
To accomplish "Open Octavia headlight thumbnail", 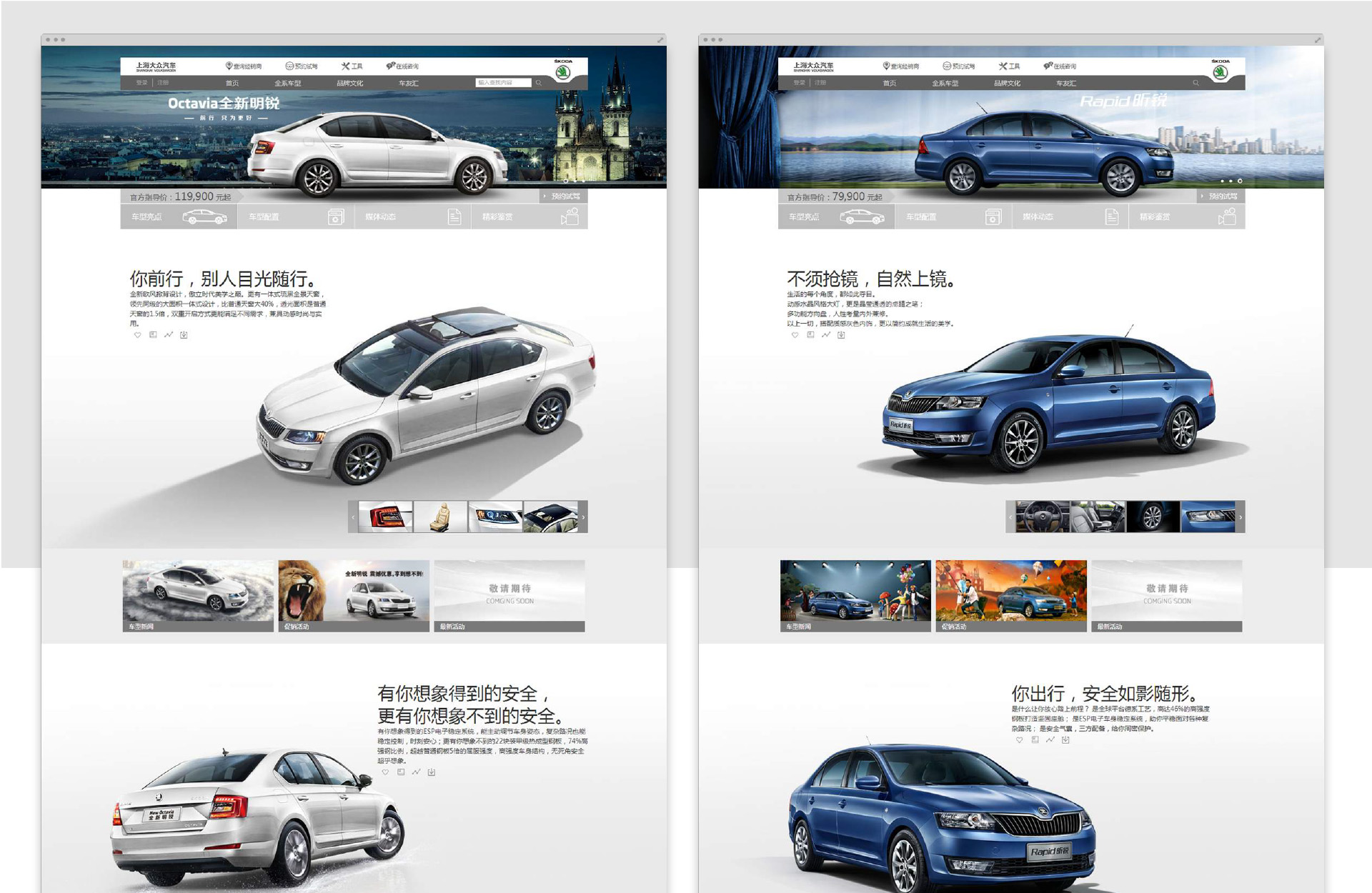I will coord(495,517).
